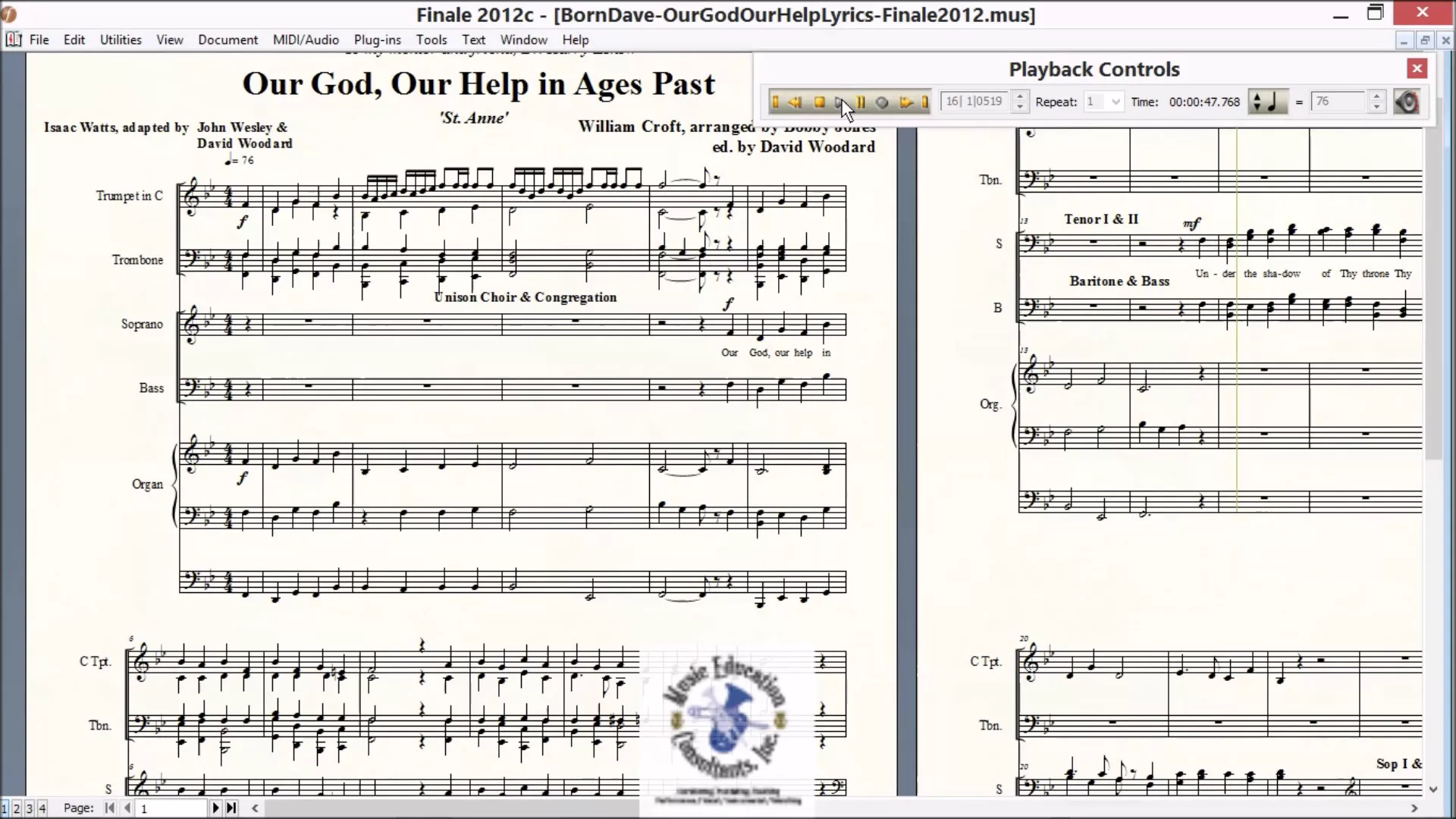The height and width of the screenshot is (819, 1456).
Task: Open the File menu
Action: click(x=39, y=39)
